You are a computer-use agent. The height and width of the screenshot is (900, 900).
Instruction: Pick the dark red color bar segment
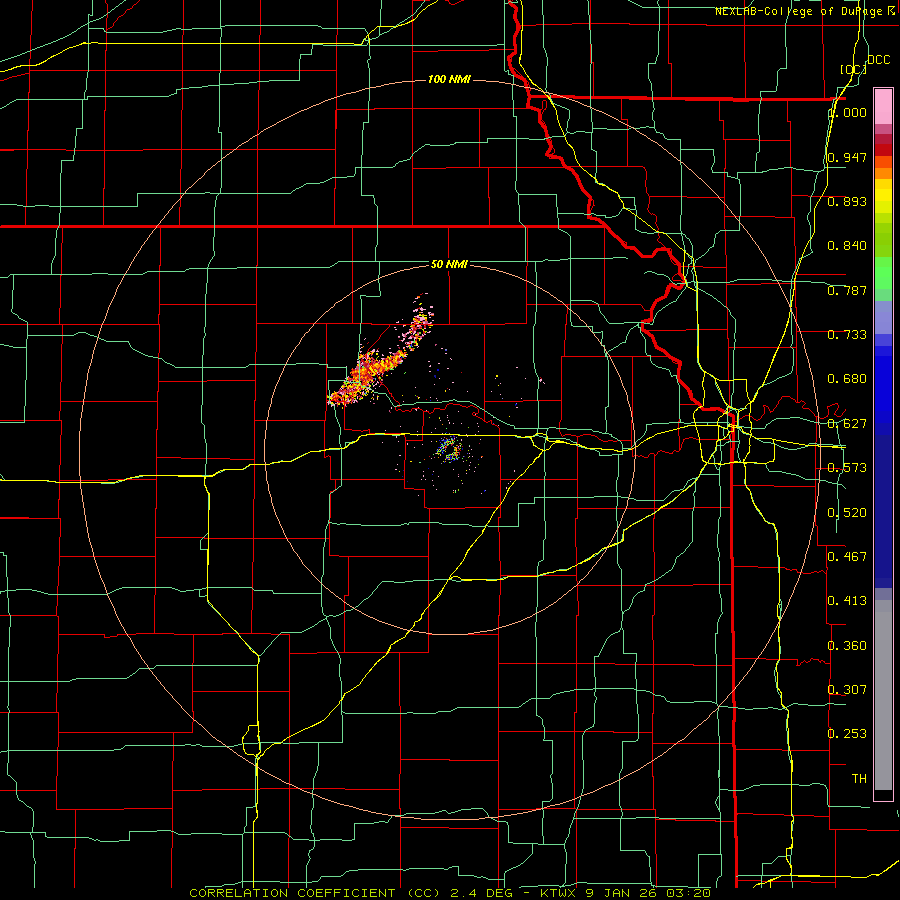(883, 149)
